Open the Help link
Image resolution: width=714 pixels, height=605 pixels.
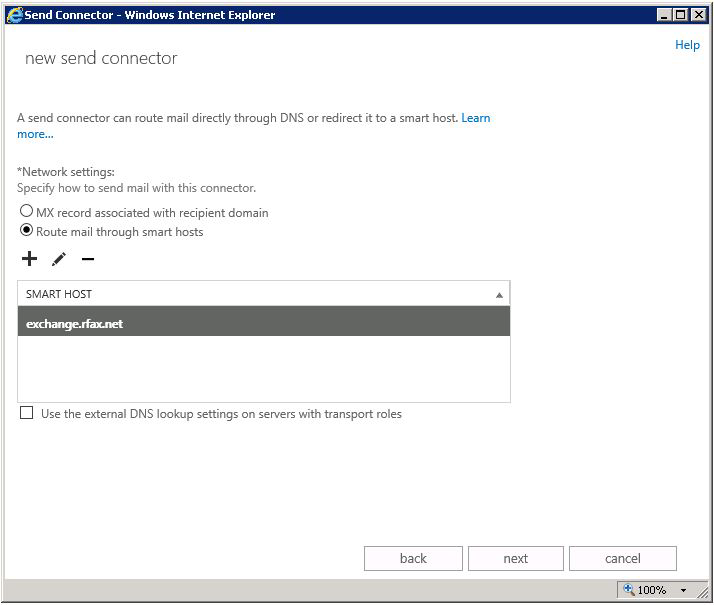[687, 45]
